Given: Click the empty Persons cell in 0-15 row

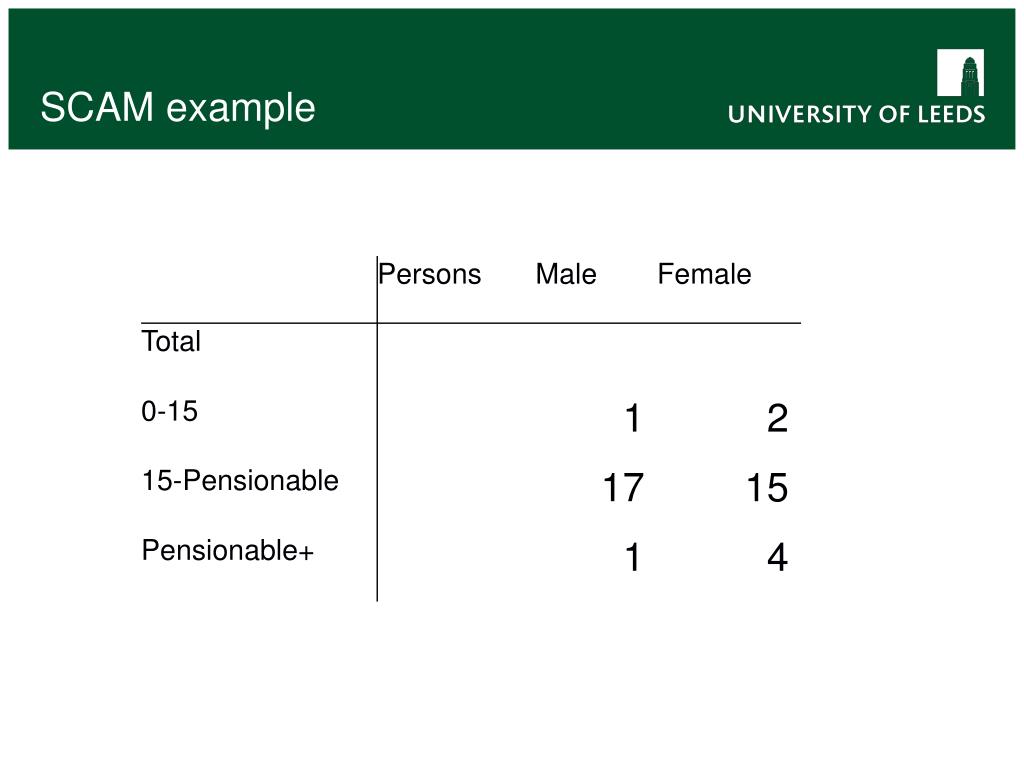Looking at the screenshot, I should 436,418.
